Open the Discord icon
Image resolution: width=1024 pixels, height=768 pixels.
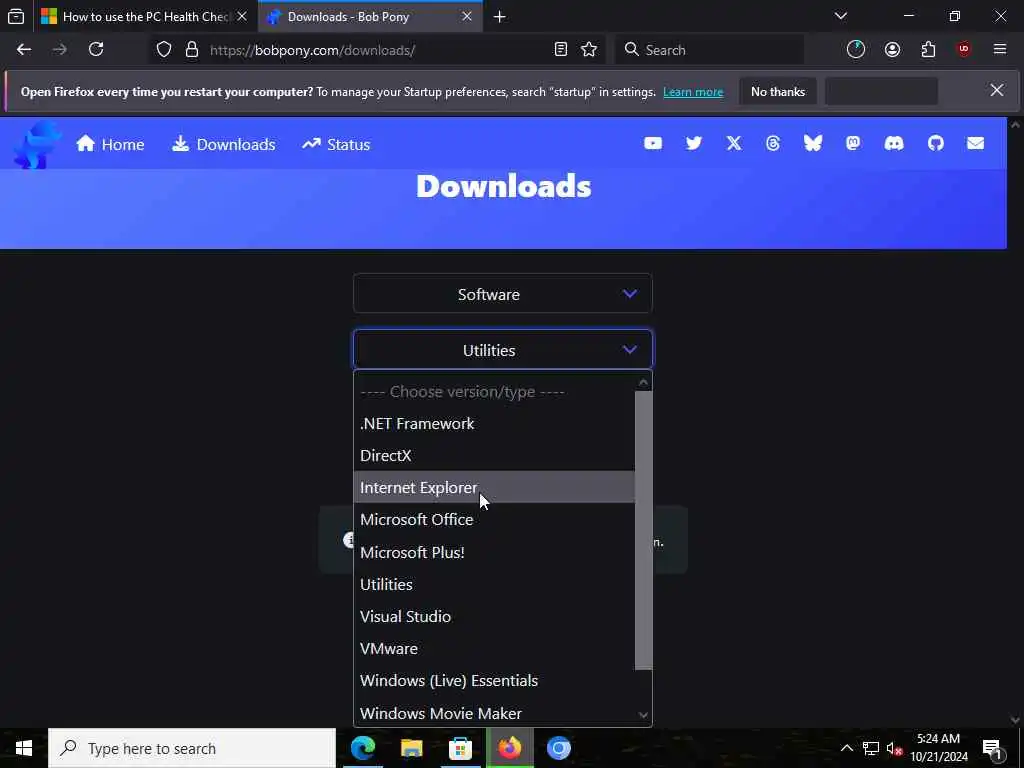tap(893, 143)
